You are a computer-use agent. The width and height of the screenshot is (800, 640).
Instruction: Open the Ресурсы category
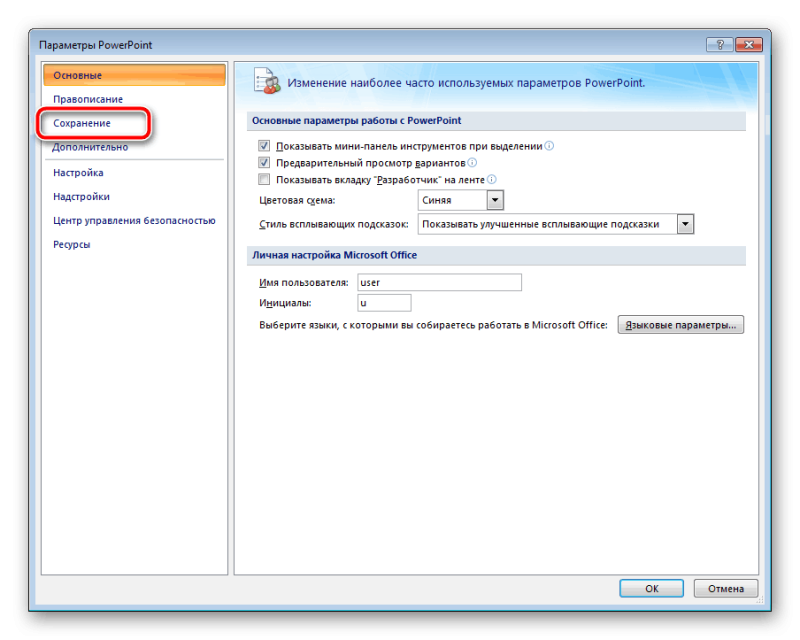[x=71, y=244]
